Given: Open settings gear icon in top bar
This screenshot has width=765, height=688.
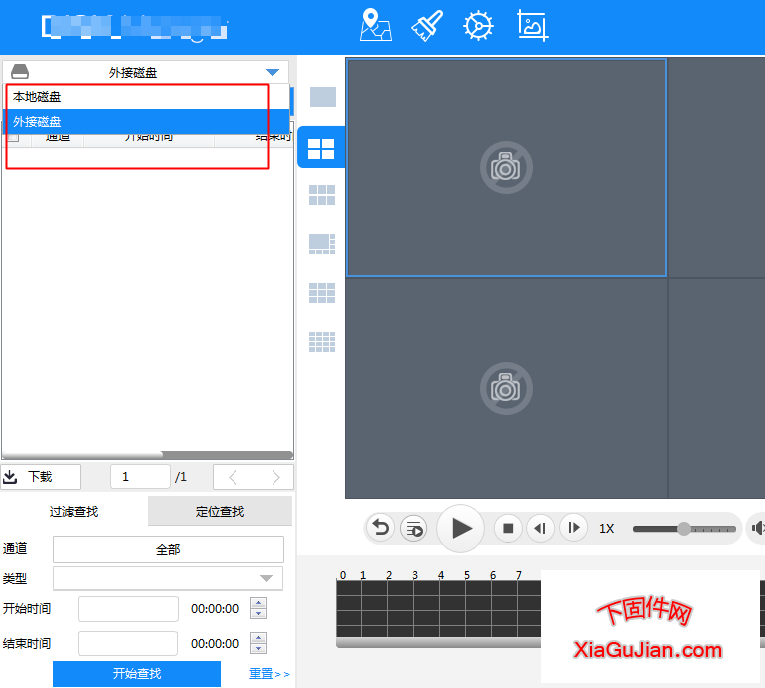Looking at the screenshot, I should (x=478, y=26).
